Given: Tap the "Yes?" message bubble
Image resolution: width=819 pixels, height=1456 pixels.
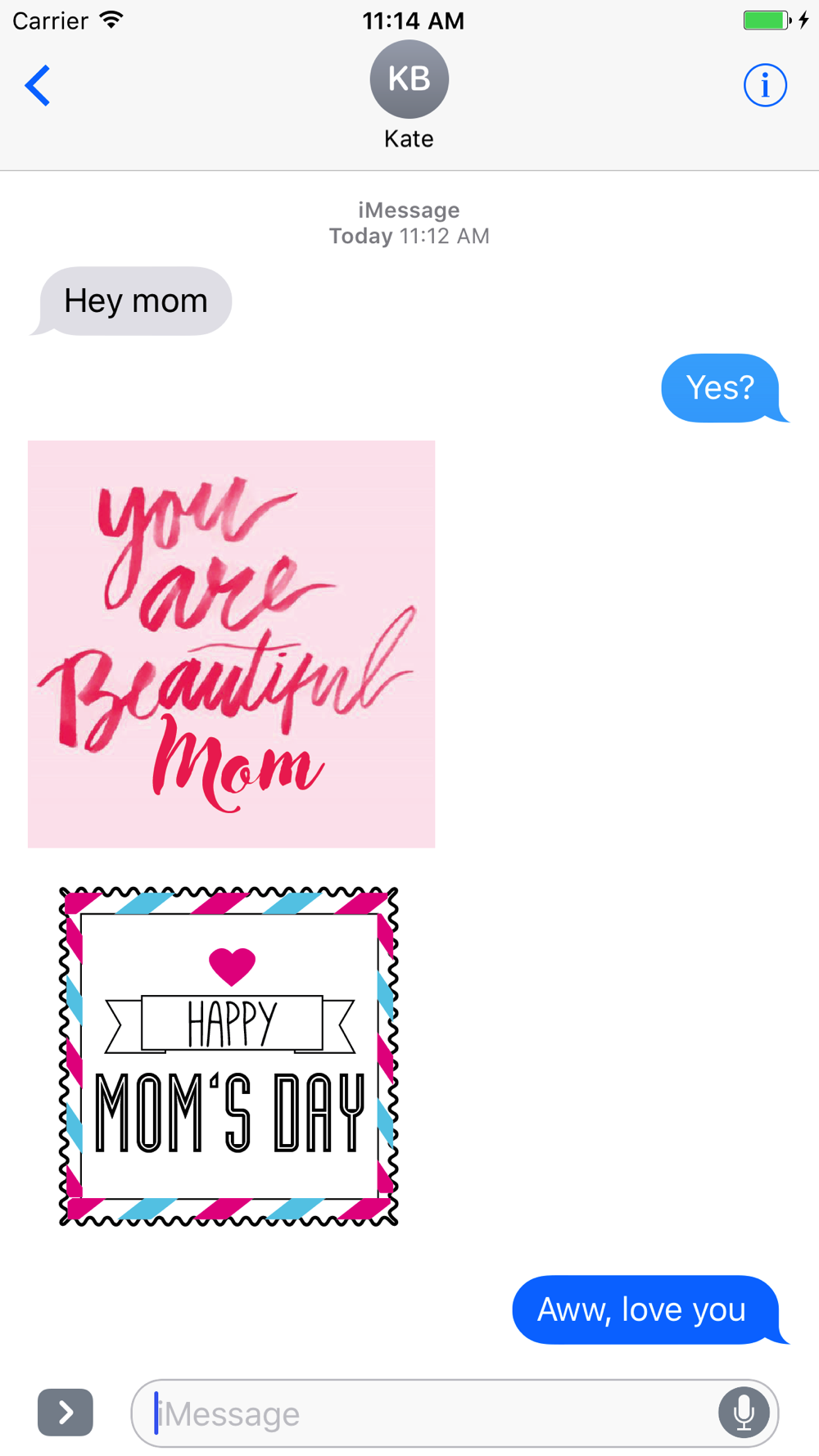Looking at the screenshot, I should [723, 388].
